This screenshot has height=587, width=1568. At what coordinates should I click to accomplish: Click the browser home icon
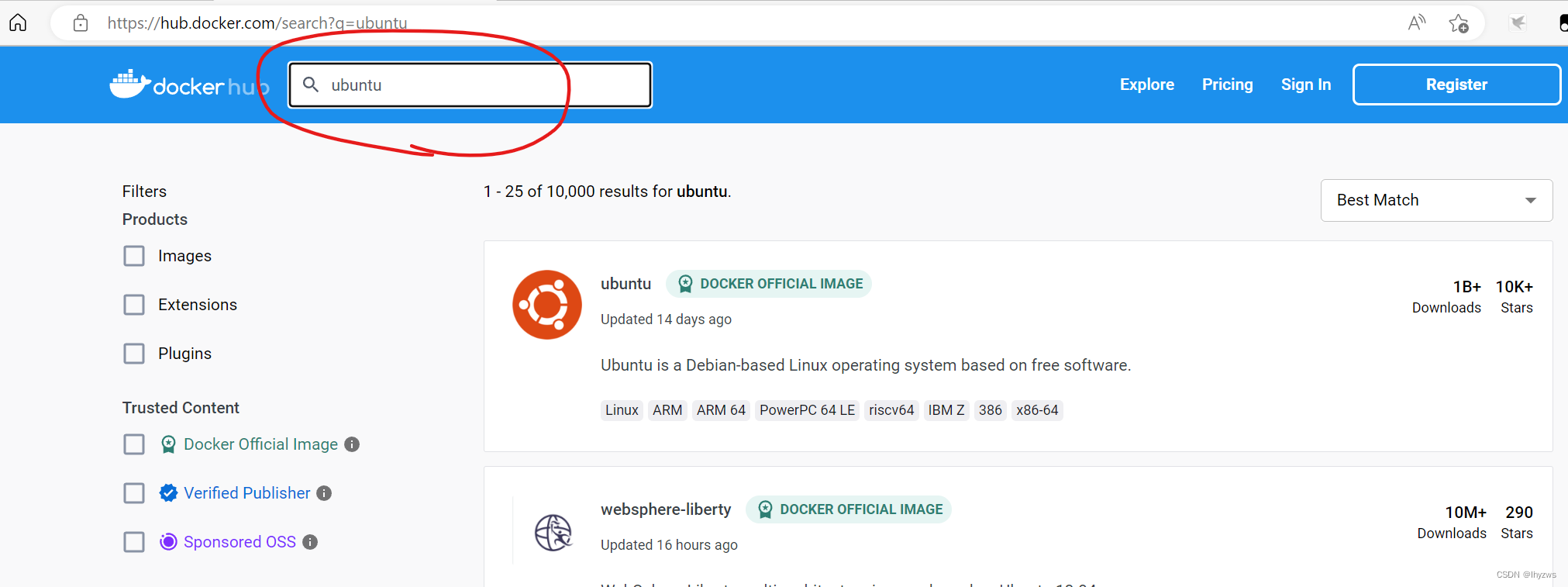(18, 22)
